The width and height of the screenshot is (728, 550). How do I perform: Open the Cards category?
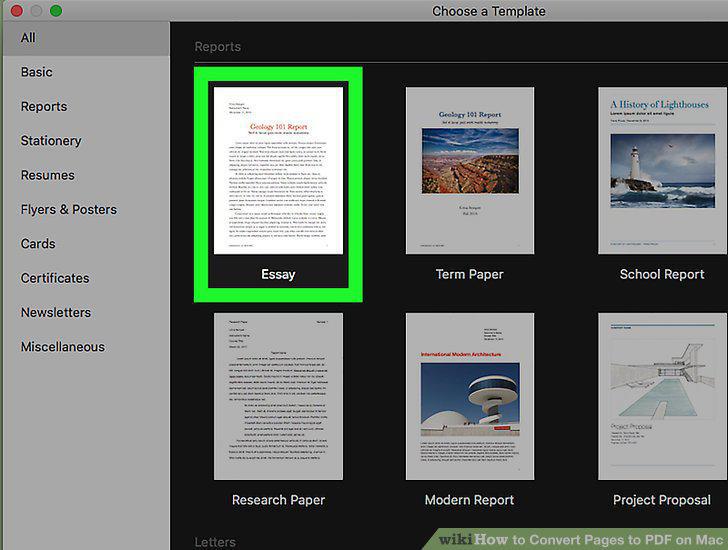click(86, 244)
